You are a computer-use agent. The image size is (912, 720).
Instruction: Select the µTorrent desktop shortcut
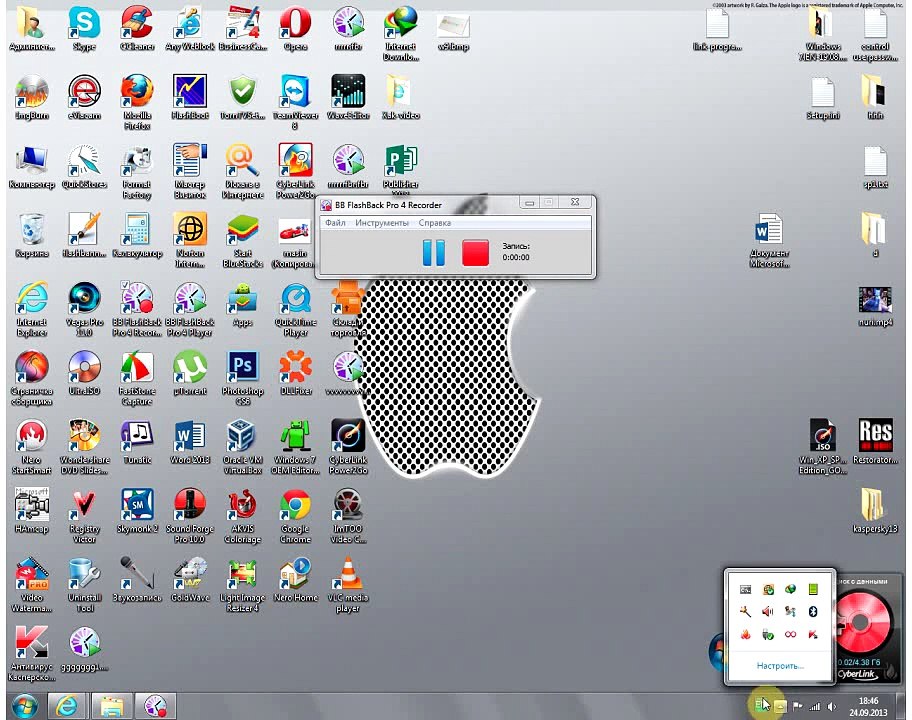190,373
